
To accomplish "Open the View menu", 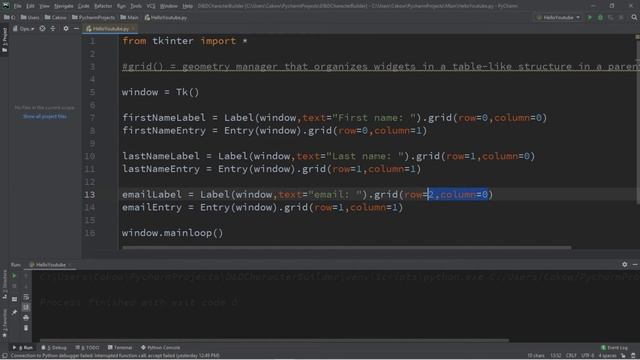I will pos(44,6).
